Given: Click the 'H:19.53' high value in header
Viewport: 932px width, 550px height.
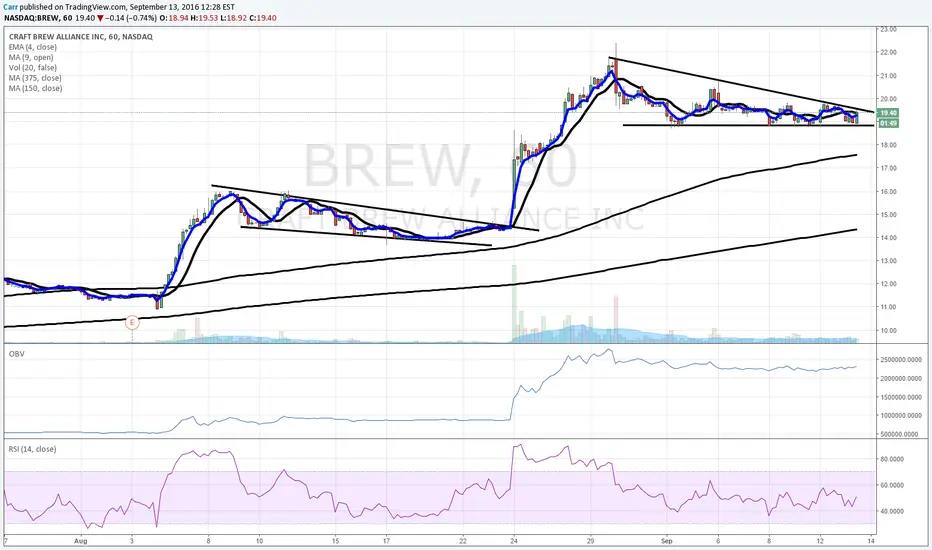Looking at the screenshot, I should pos(204,18).
